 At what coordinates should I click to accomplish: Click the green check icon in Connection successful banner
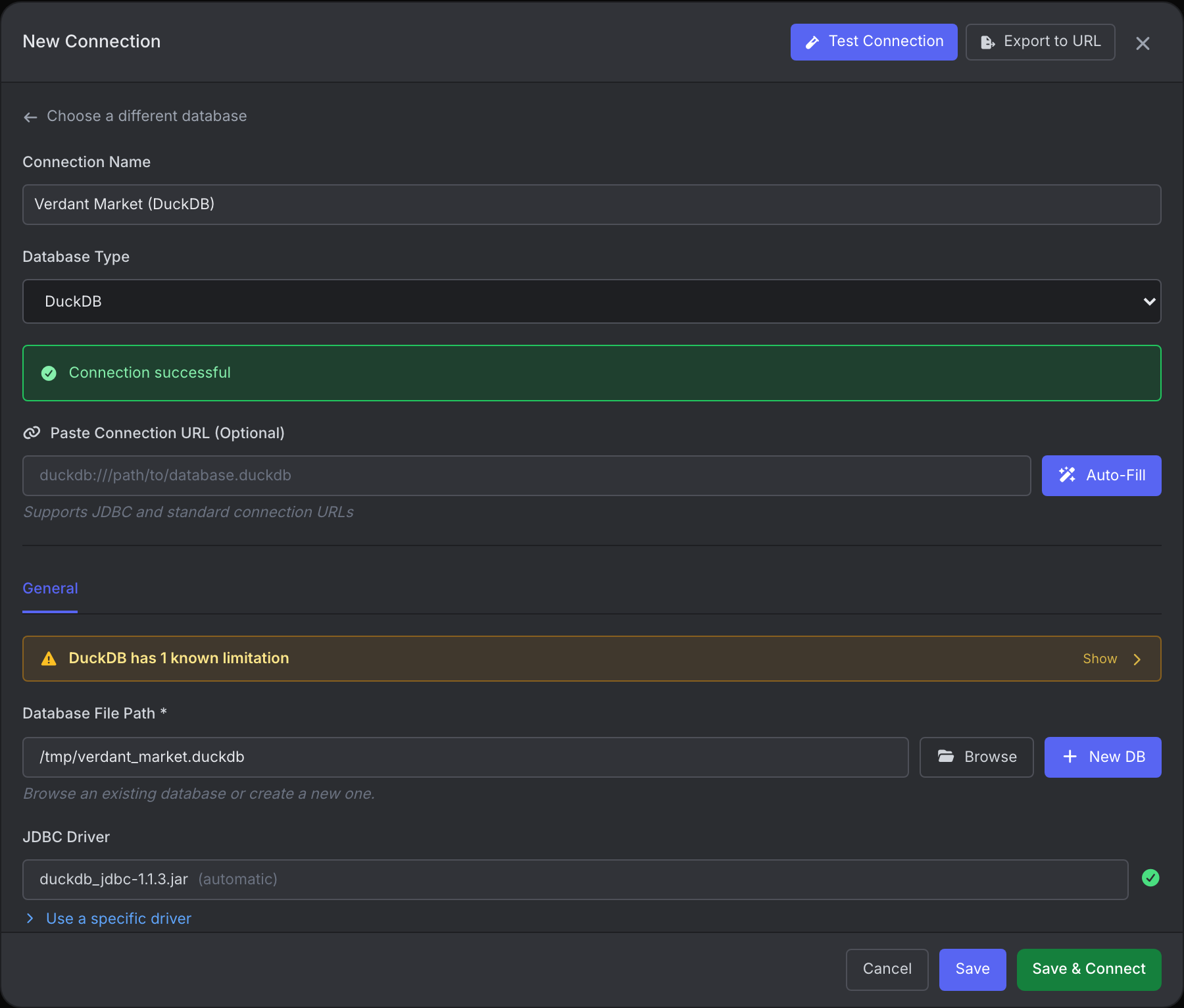click(x=49, y=373)
